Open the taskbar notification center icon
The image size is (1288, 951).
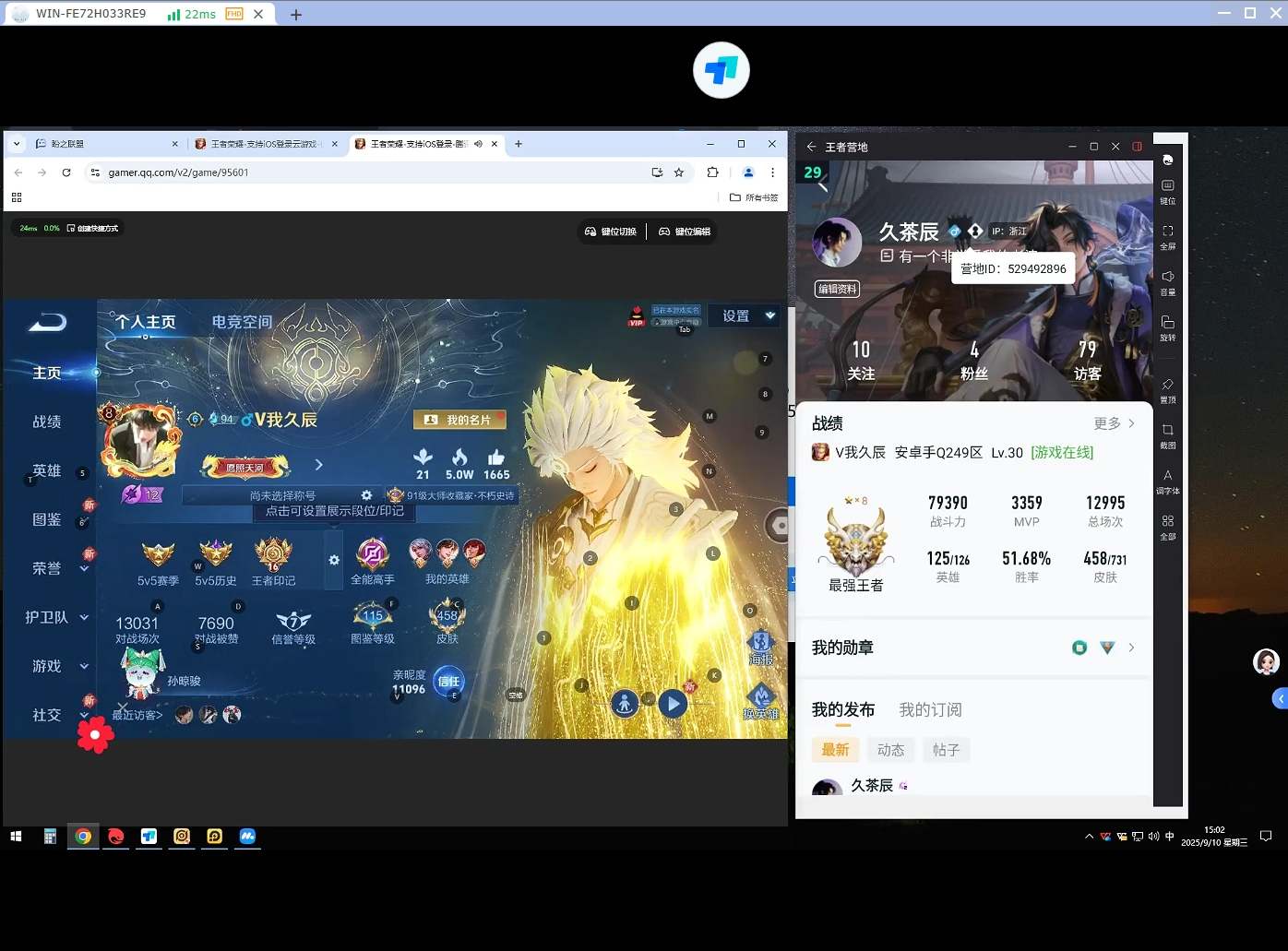[x=1266, y=837]
